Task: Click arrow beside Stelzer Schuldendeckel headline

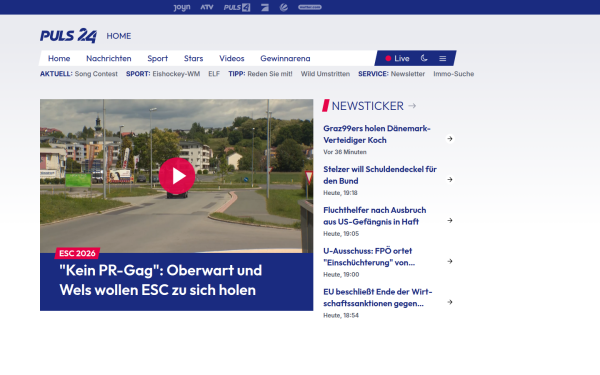Action: 450,179
